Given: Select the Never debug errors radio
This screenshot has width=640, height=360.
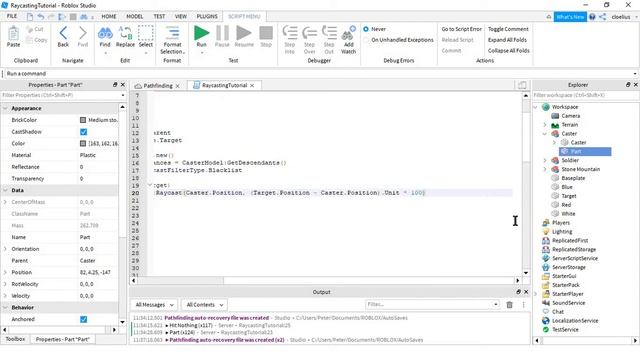Looking at the screenshot, I should [x=366, y=29].
